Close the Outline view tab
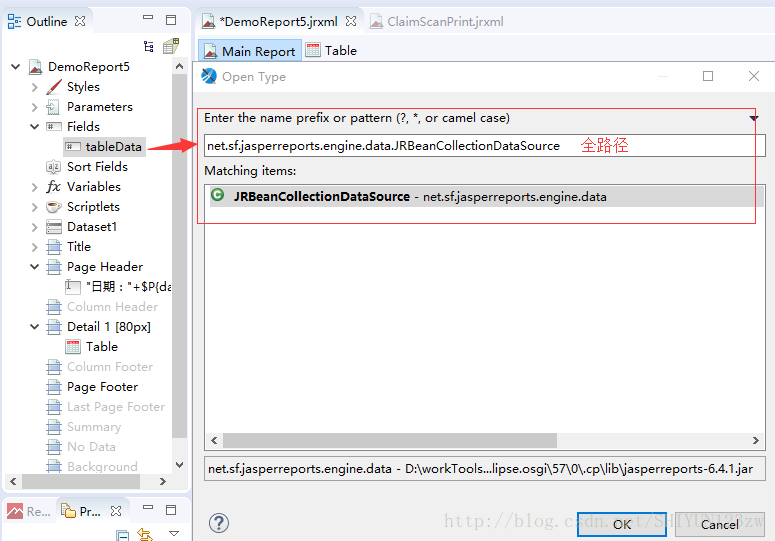Screen dimensions: 775x541 click(x=80, y=21)
